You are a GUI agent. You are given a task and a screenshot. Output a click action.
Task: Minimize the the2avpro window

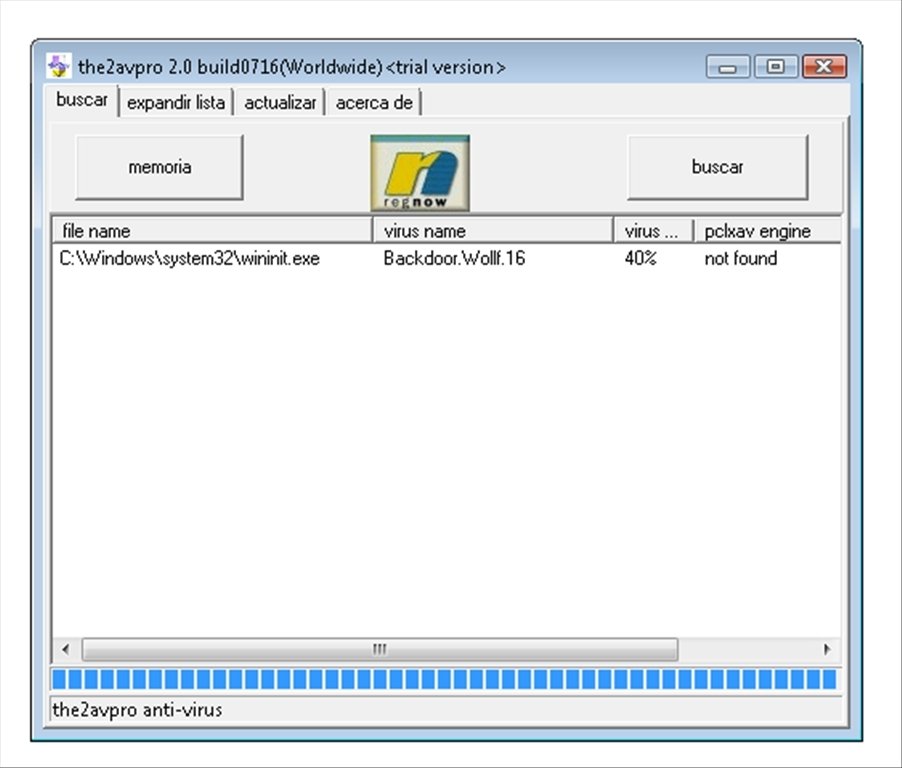pyautogui.click(x=728, y=67)
